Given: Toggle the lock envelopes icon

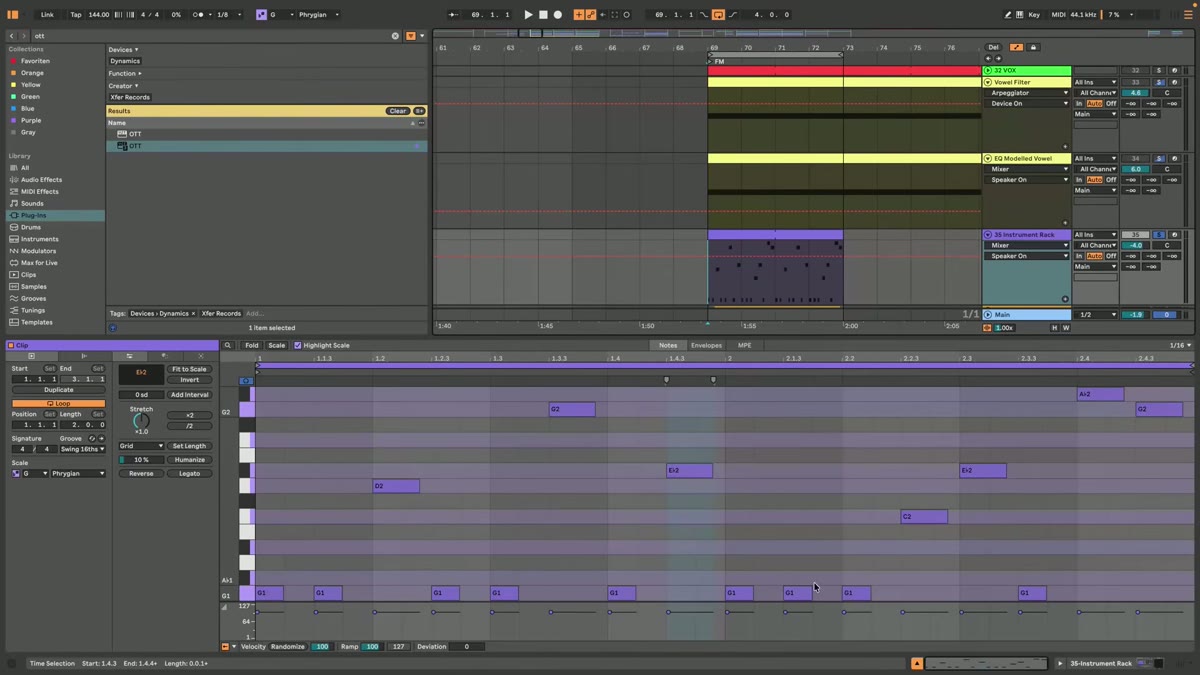Looking at the screenshot, I should tap(1033, 47).
